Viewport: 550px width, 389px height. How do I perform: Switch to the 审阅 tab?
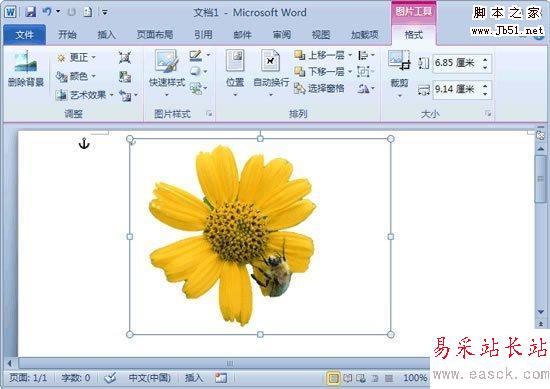click(282, 34)
